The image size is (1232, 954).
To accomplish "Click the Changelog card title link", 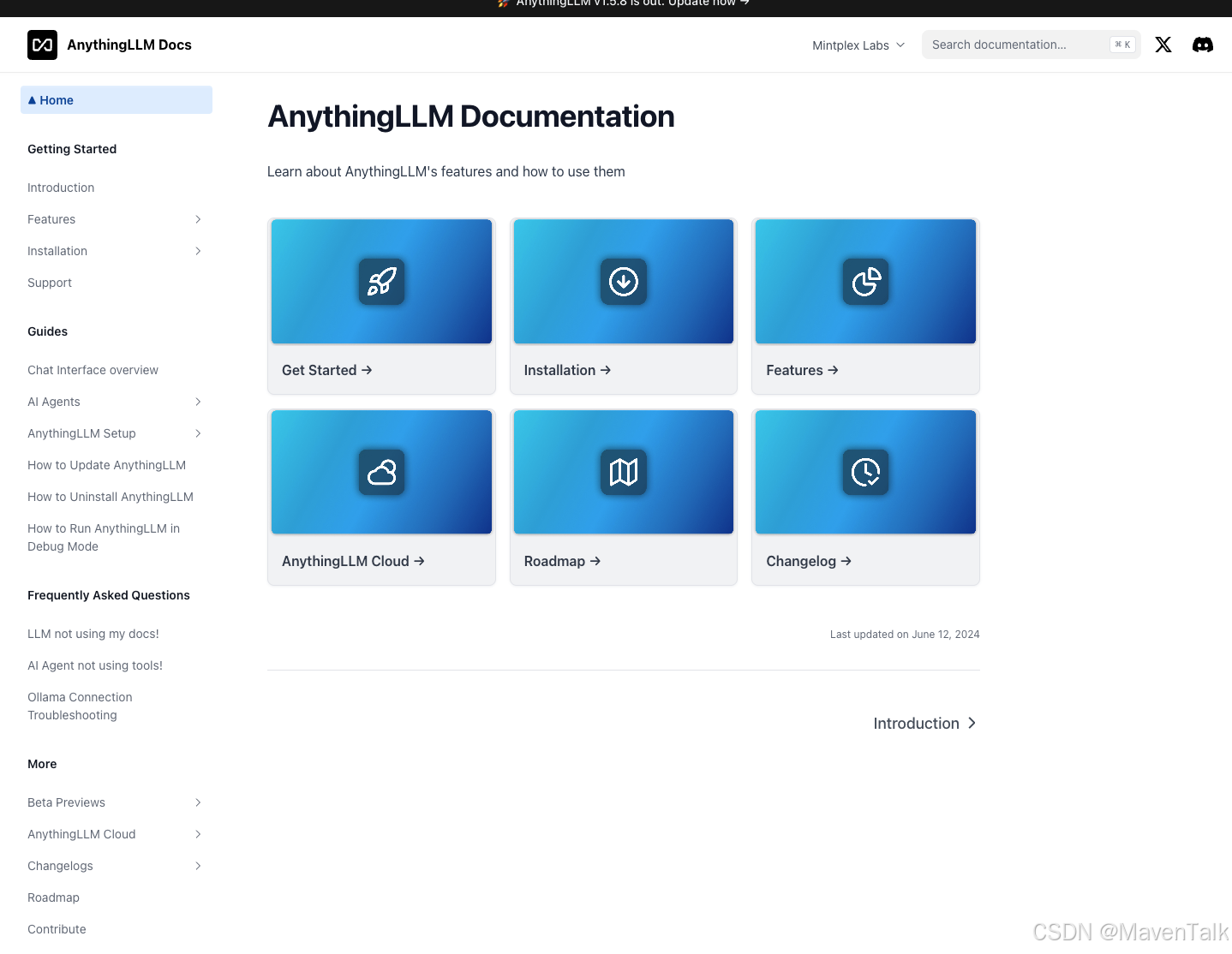I will 809,561.
